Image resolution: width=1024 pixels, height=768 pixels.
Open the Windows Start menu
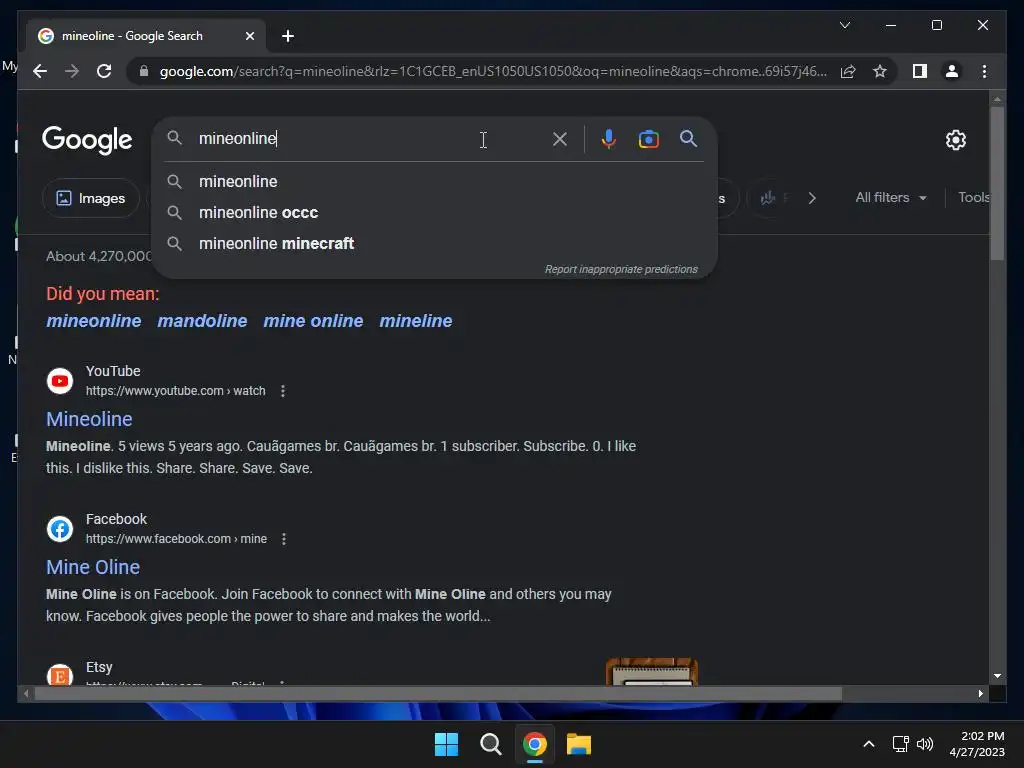pos(447,744)
